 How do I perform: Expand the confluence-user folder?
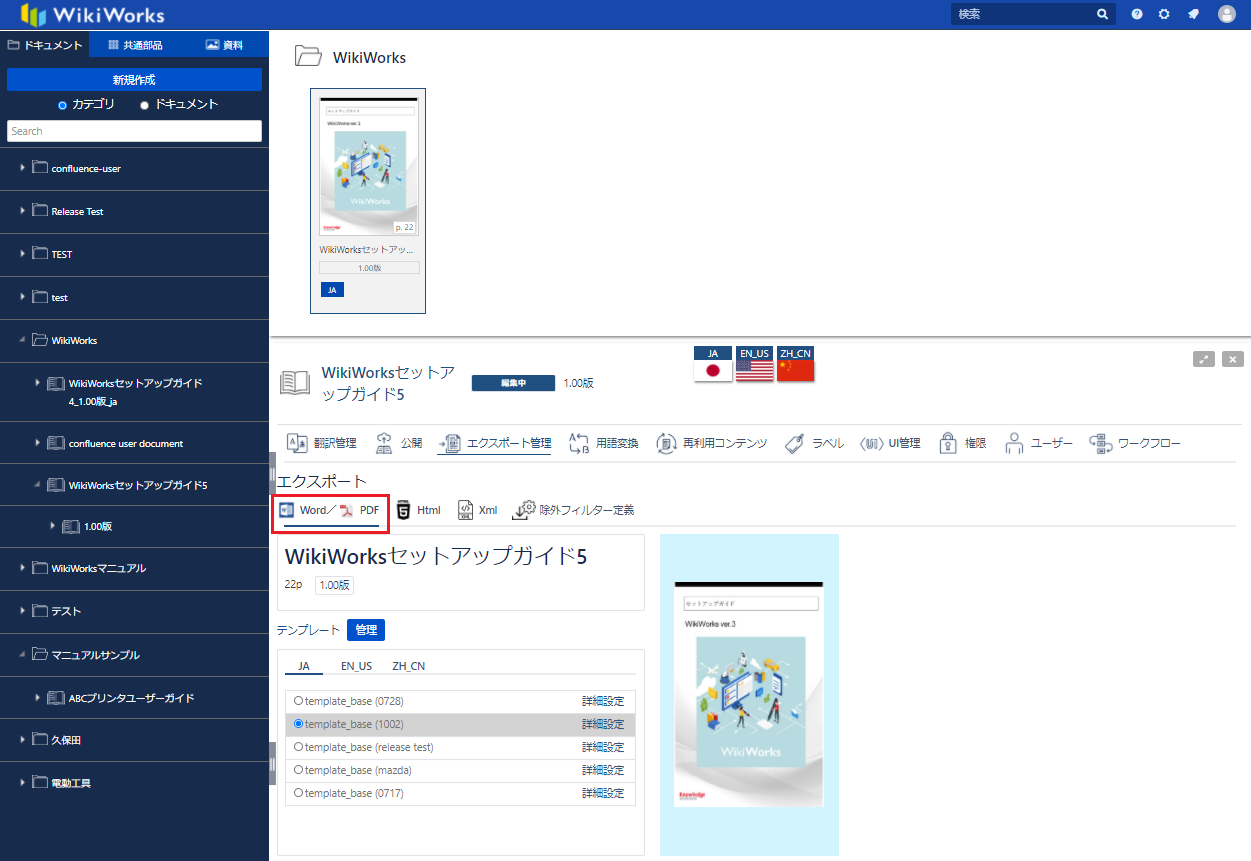[23, 168]
